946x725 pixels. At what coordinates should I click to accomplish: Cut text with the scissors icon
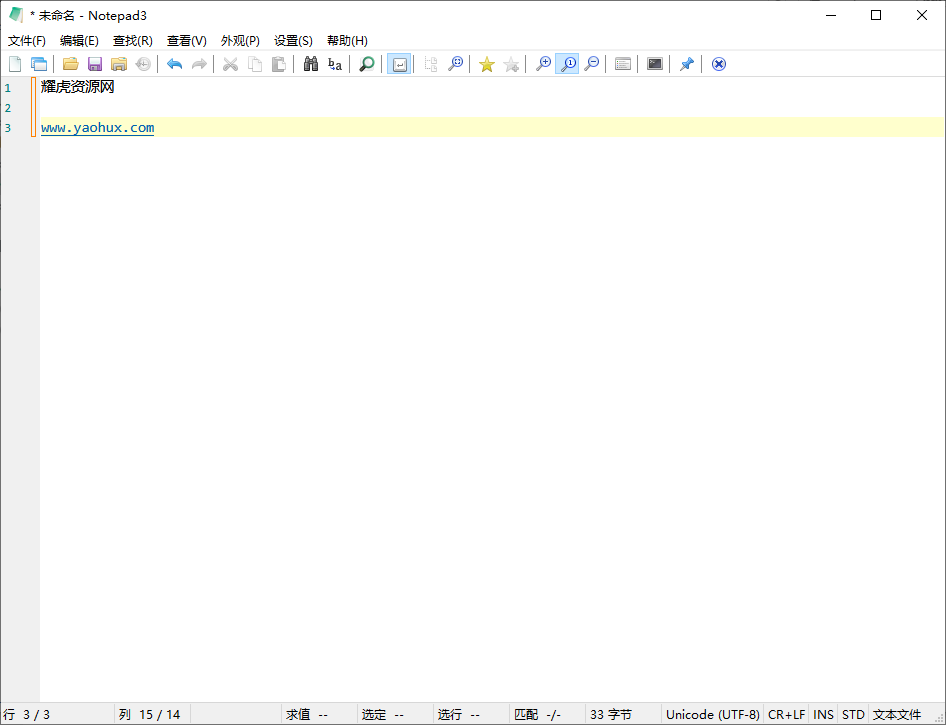(229, 63)
